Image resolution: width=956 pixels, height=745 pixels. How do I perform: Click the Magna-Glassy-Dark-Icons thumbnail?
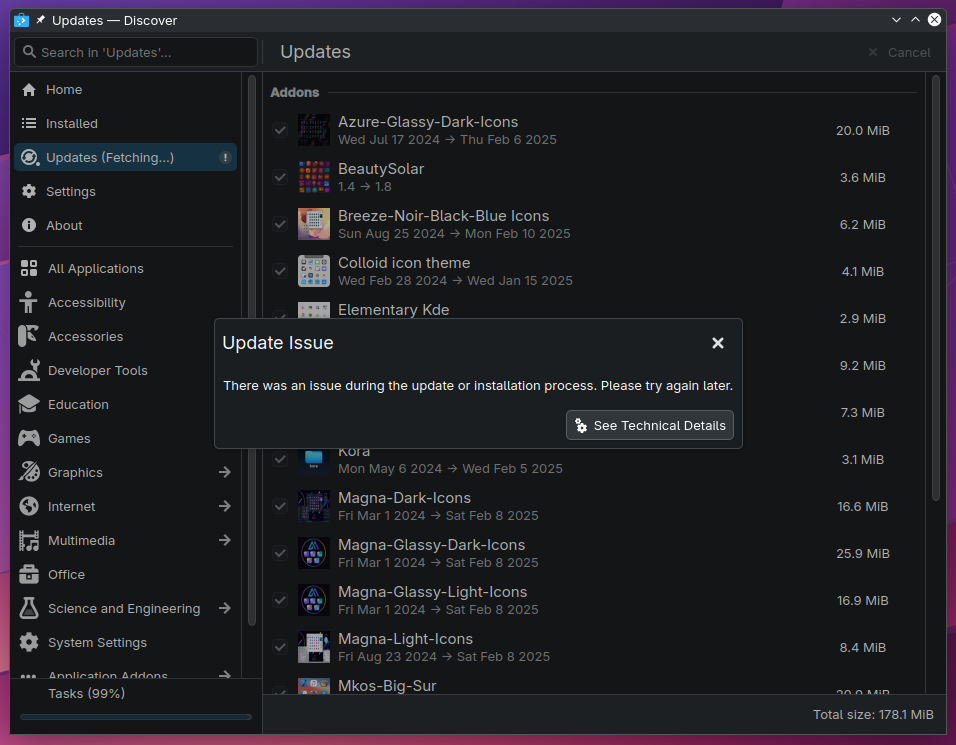tap(314, 554)
